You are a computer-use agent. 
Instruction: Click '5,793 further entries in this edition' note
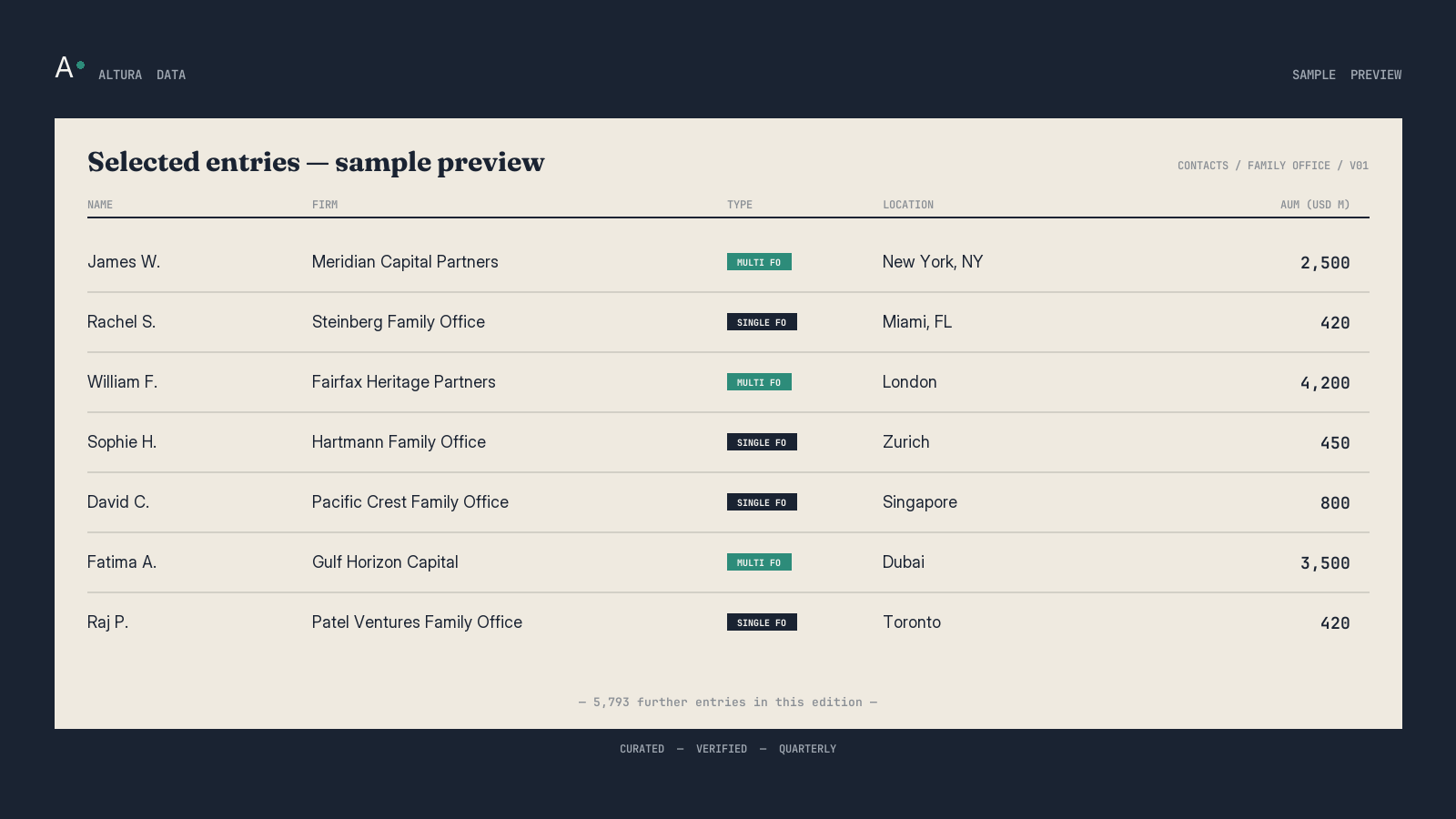coord(728,703)
